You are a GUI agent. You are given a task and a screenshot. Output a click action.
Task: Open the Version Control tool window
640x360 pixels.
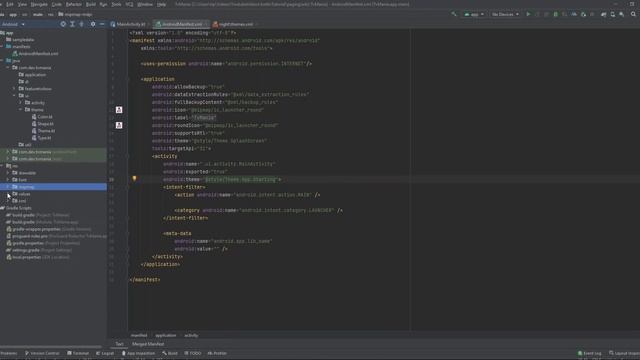pos(42,353)
